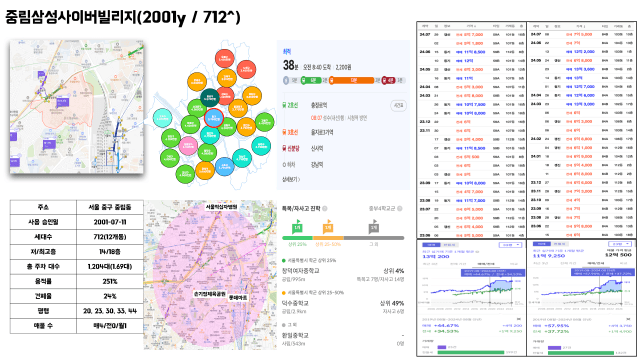
Task: Click the info icon beside 특목/자사고 진학
Action: click(x=325, y=208)
